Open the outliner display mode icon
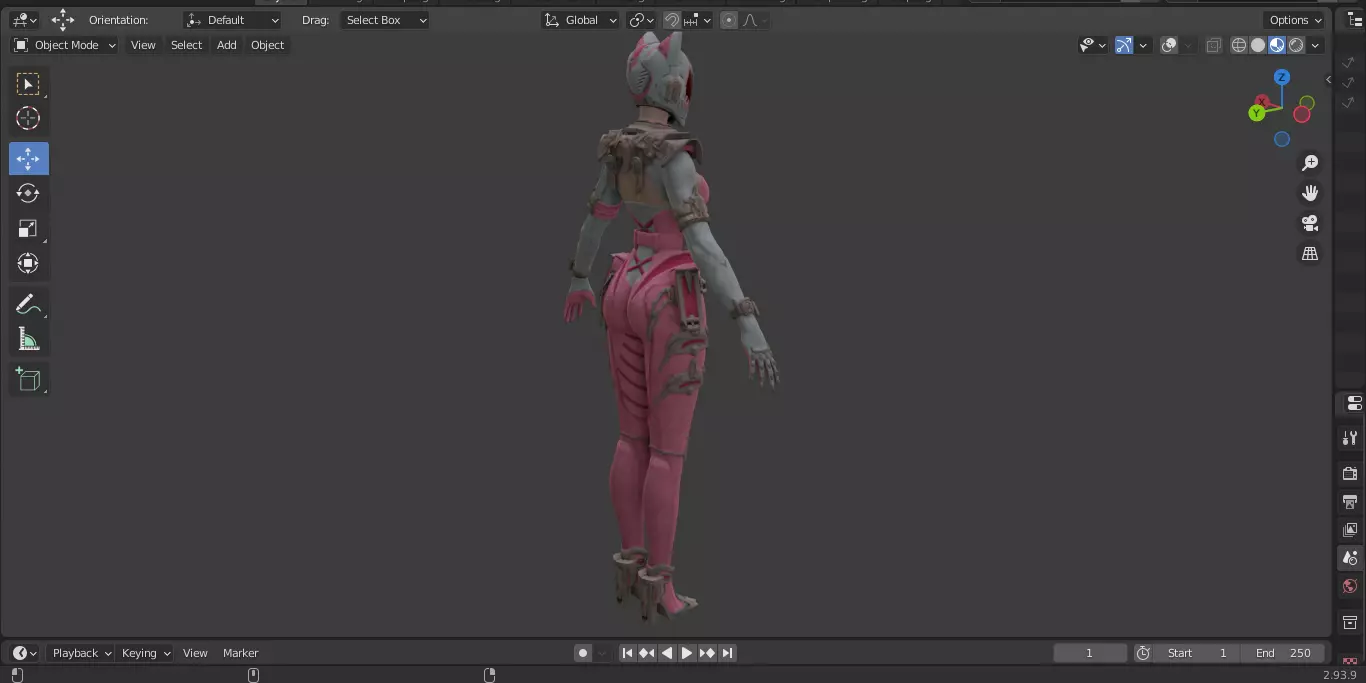Screen dimensions: 1366x683 (x=1355, y=20)
